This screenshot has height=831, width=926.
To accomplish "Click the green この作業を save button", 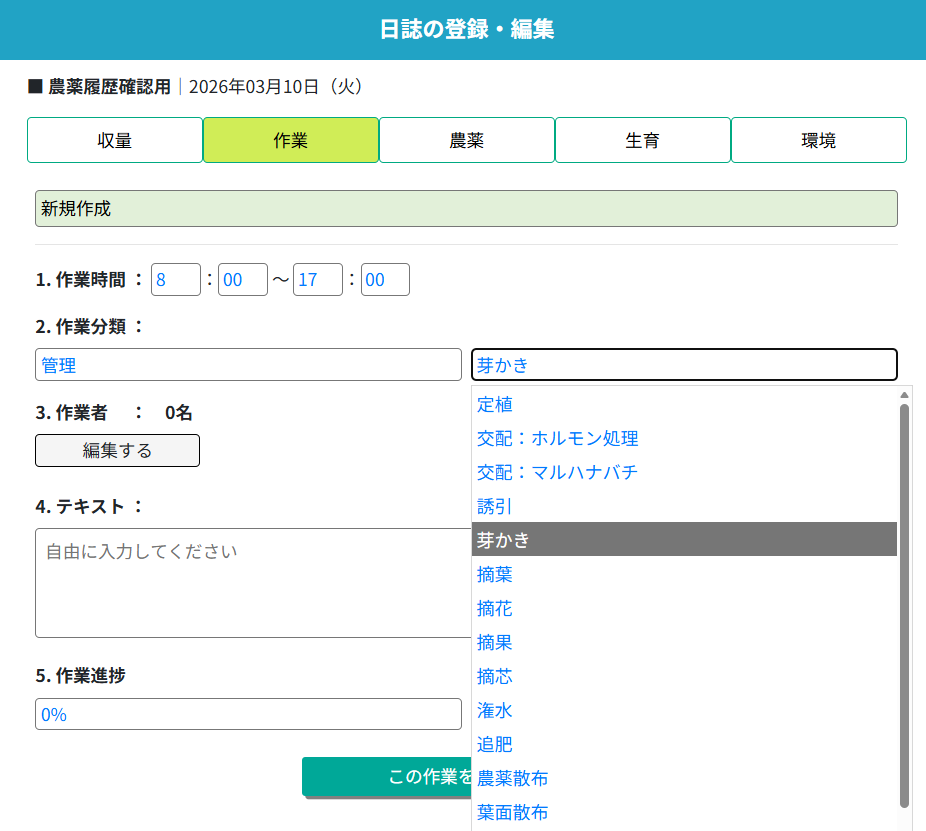I will pos(387,777).
